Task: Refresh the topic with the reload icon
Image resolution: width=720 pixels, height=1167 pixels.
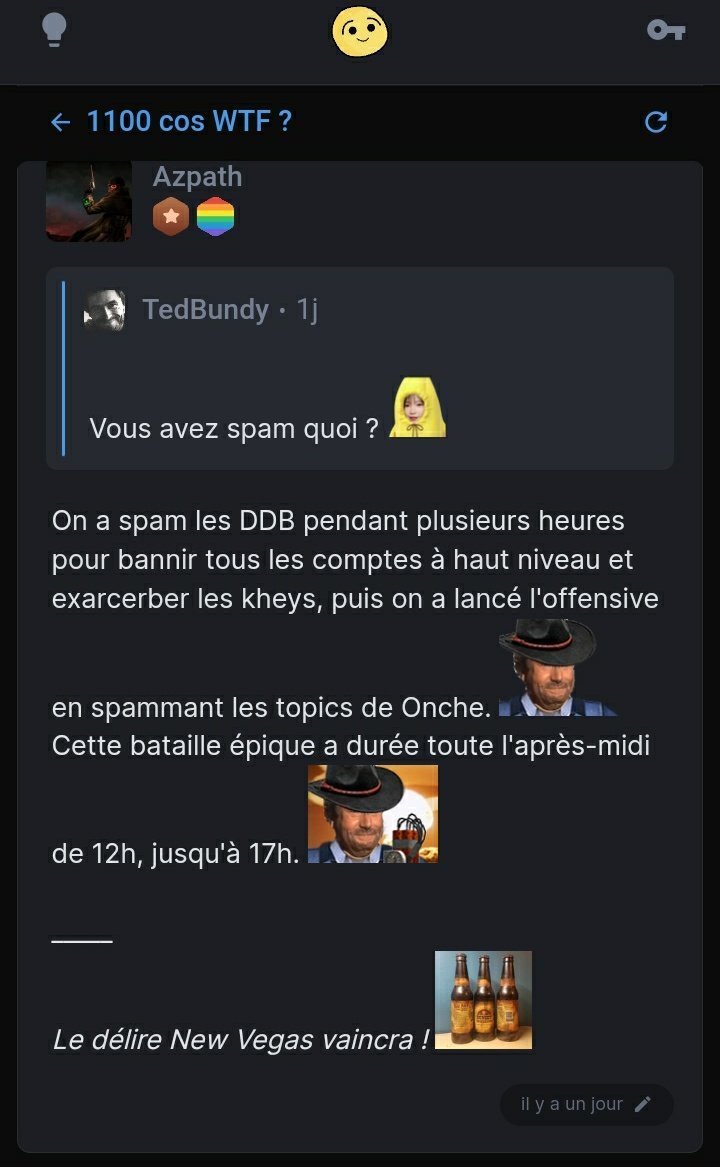Action: point(656,122)
